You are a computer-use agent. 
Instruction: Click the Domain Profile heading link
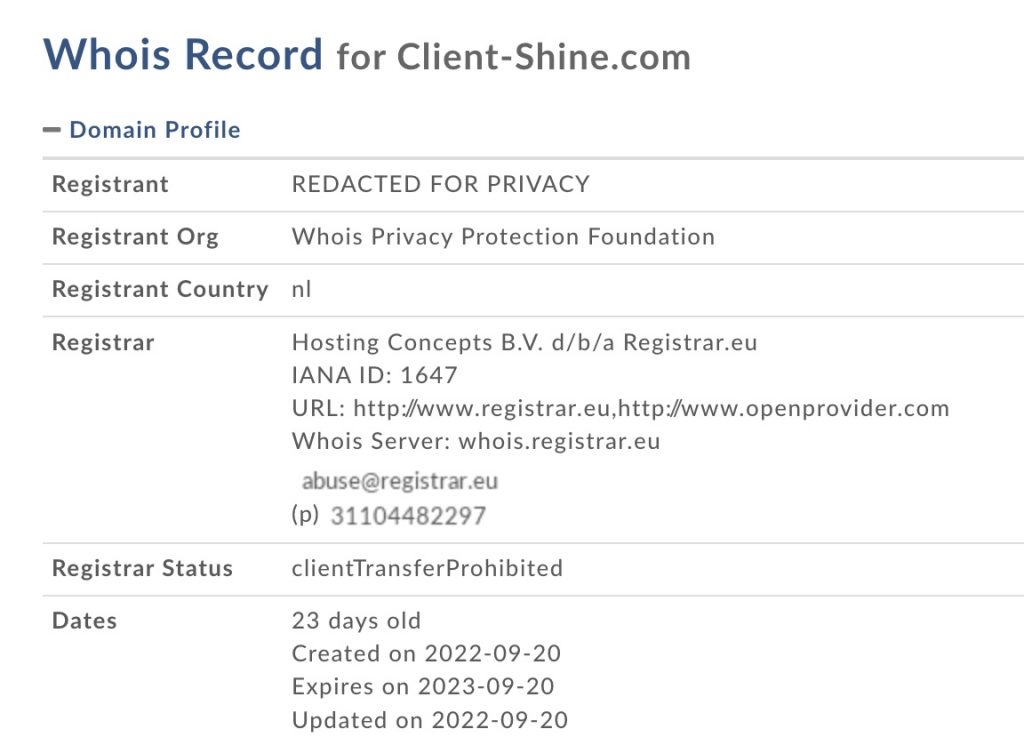(155, 130)
